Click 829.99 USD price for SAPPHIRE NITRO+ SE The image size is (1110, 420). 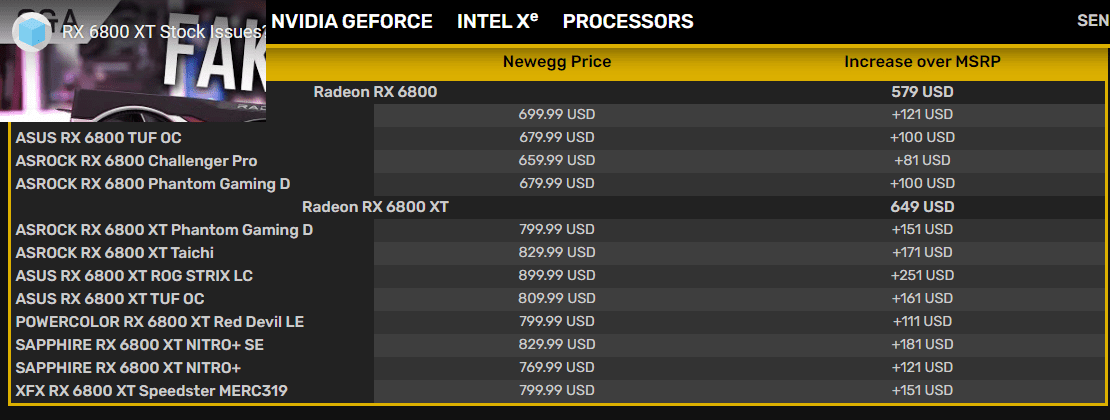[x=556, y=345]
